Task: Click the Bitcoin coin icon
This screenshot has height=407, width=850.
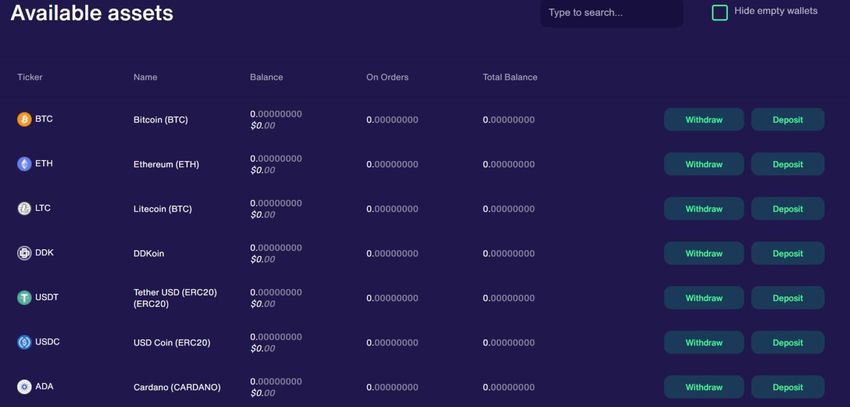Action: pos(24,119)
